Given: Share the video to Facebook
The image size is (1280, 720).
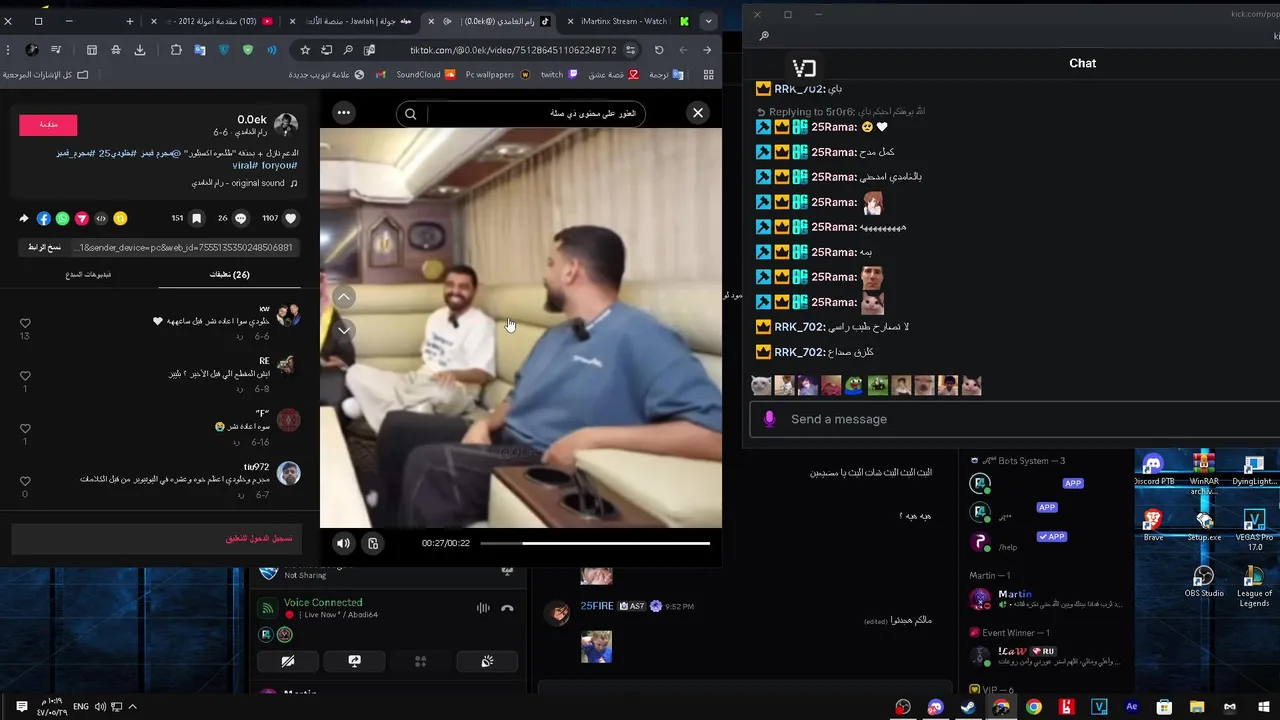Looking at the screenshot, I should (44, 218).
